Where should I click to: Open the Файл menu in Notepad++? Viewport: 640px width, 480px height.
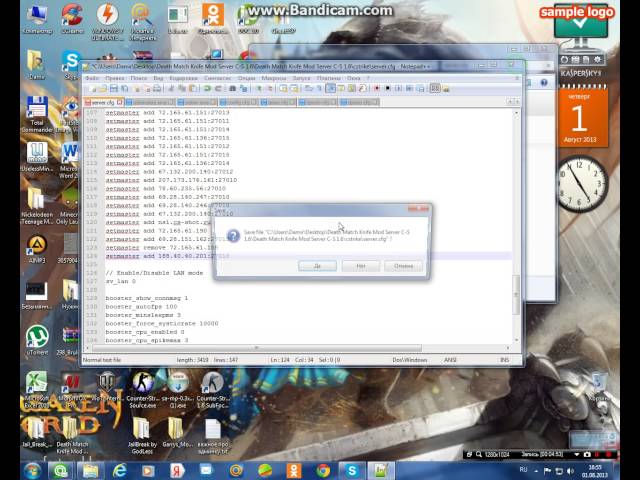(92, 78)
